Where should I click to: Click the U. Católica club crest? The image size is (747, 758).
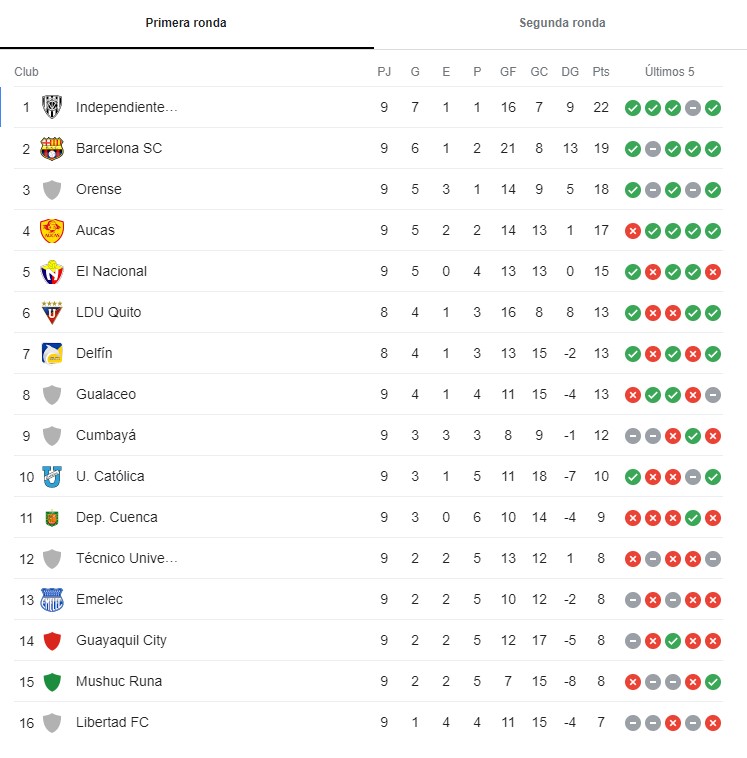pos(52,476)
